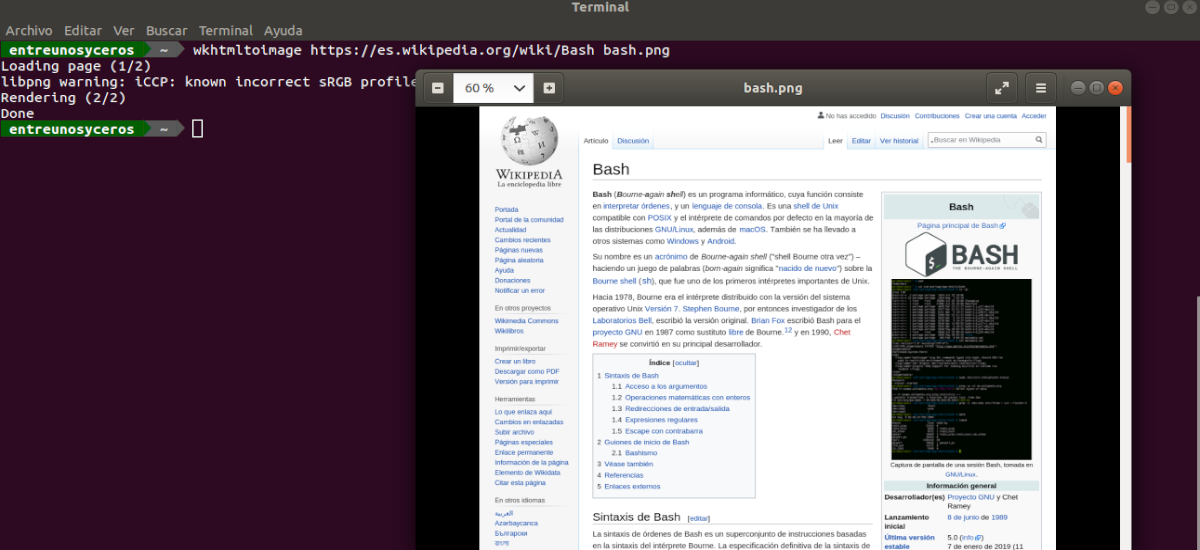Screen dimensions: 1200x550
Task: Click the Buscar en Wikipedia search field
Action: tap(987, 140)
